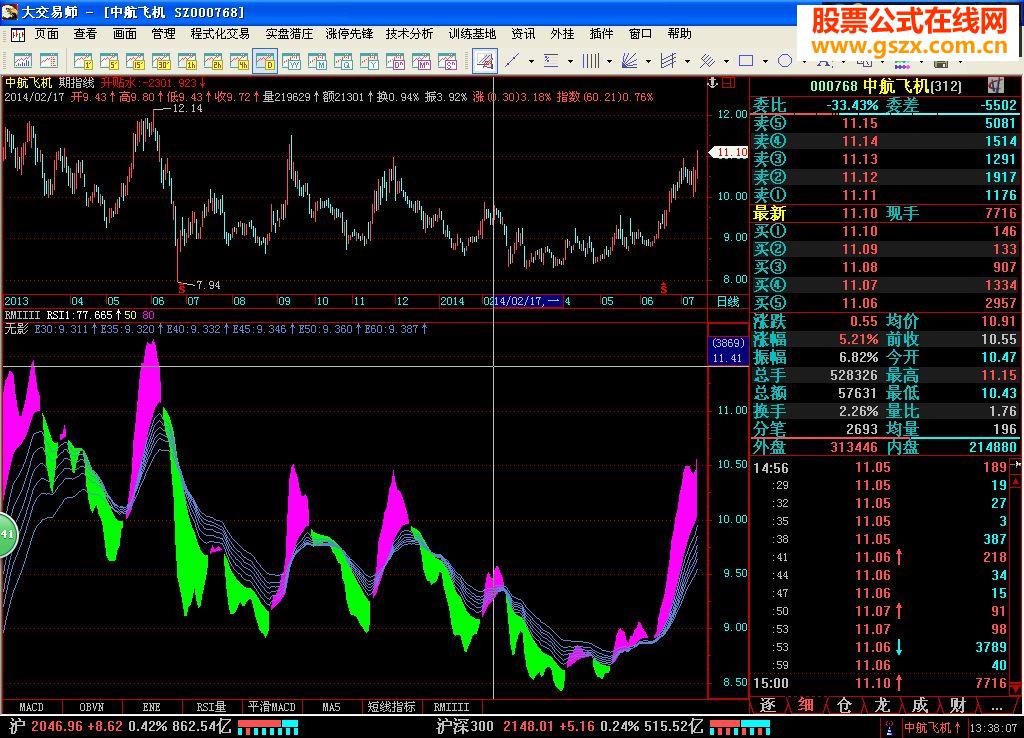
Task: Click 中航飞机 in the bottom status bar
Action: coord(932,727)
